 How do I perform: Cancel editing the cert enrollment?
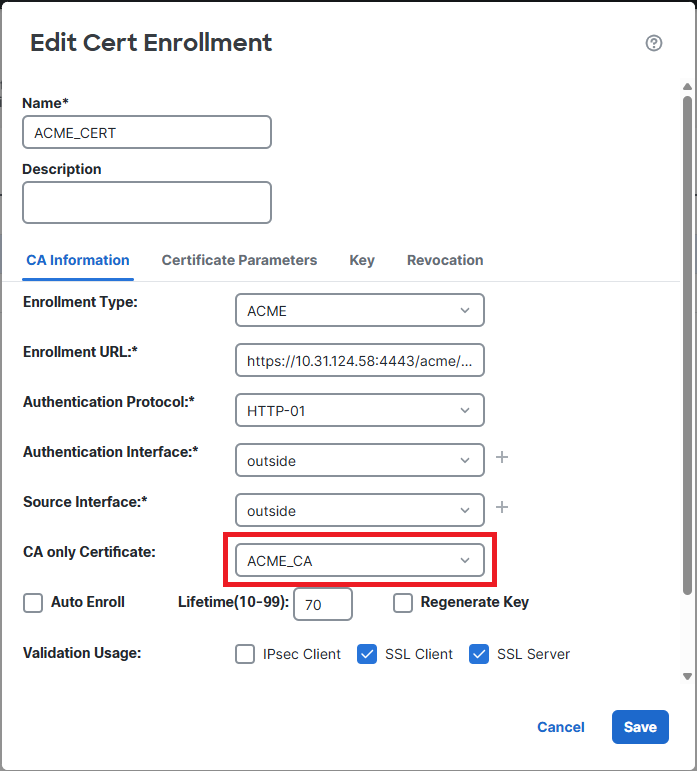[561, 727]
